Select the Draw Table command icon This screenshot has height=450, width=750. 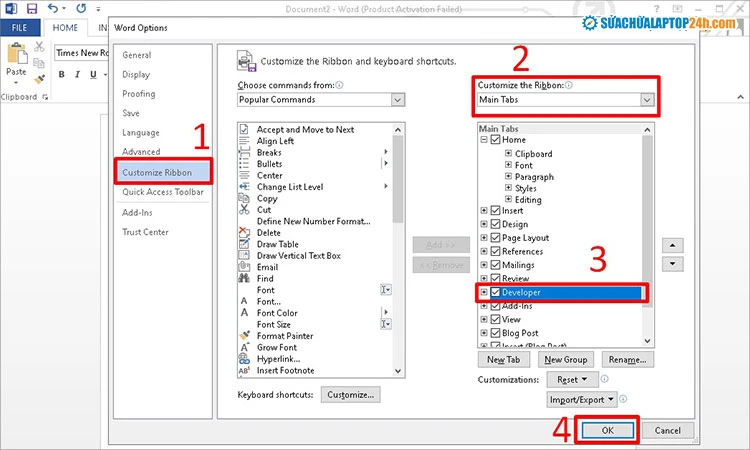246,244
